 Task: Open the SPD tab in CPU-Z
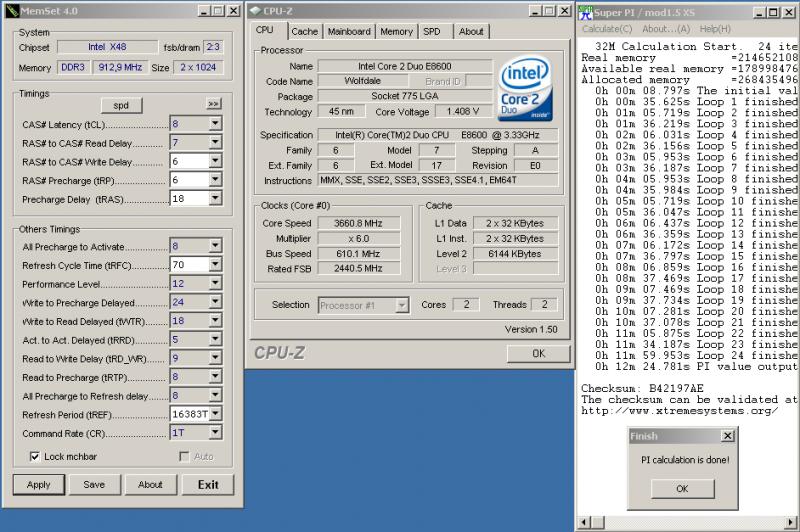coord(432,32)
